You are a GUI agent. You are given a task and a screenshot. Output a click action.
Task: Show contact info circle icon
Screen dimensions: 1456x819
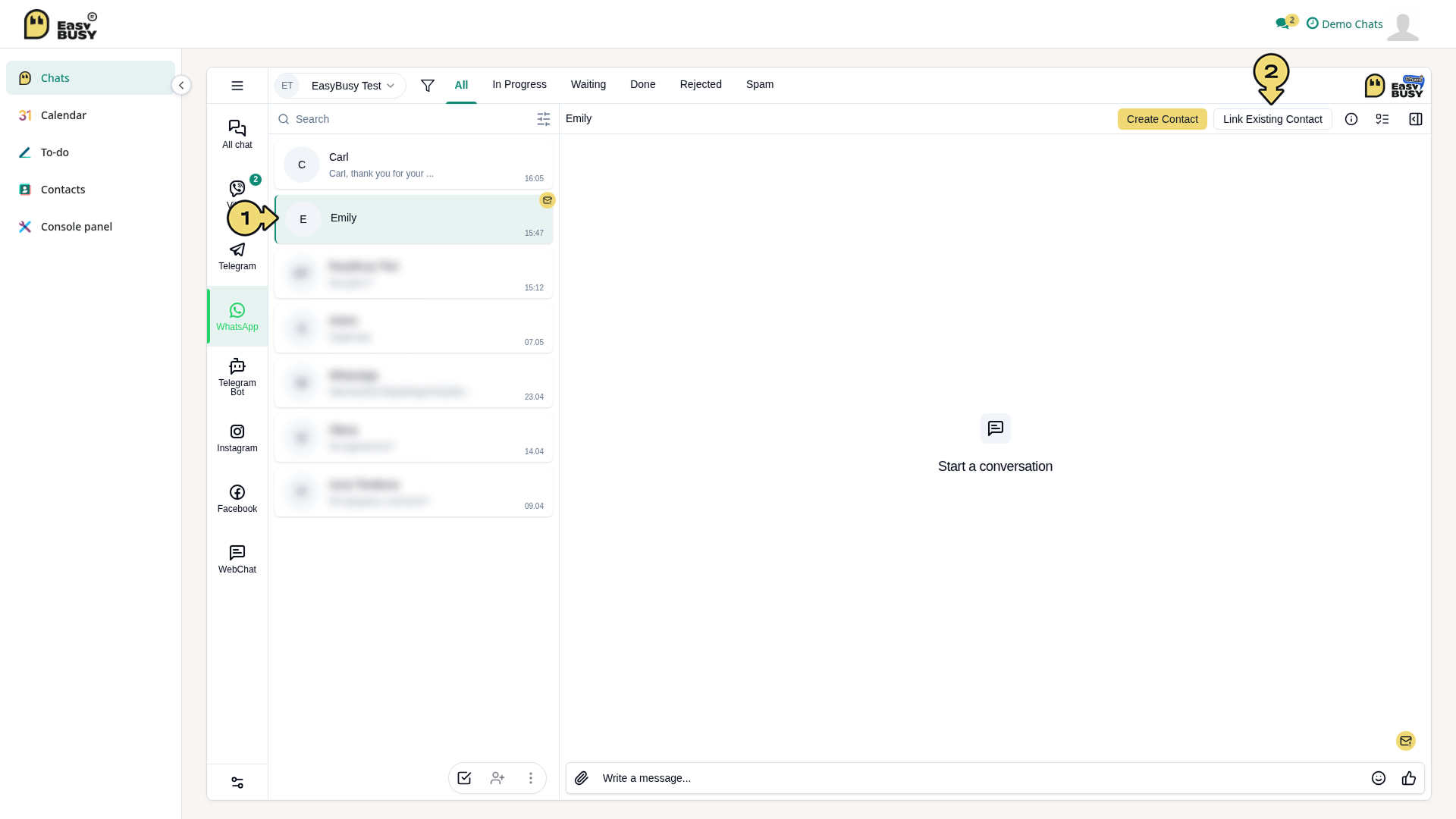1351,119
